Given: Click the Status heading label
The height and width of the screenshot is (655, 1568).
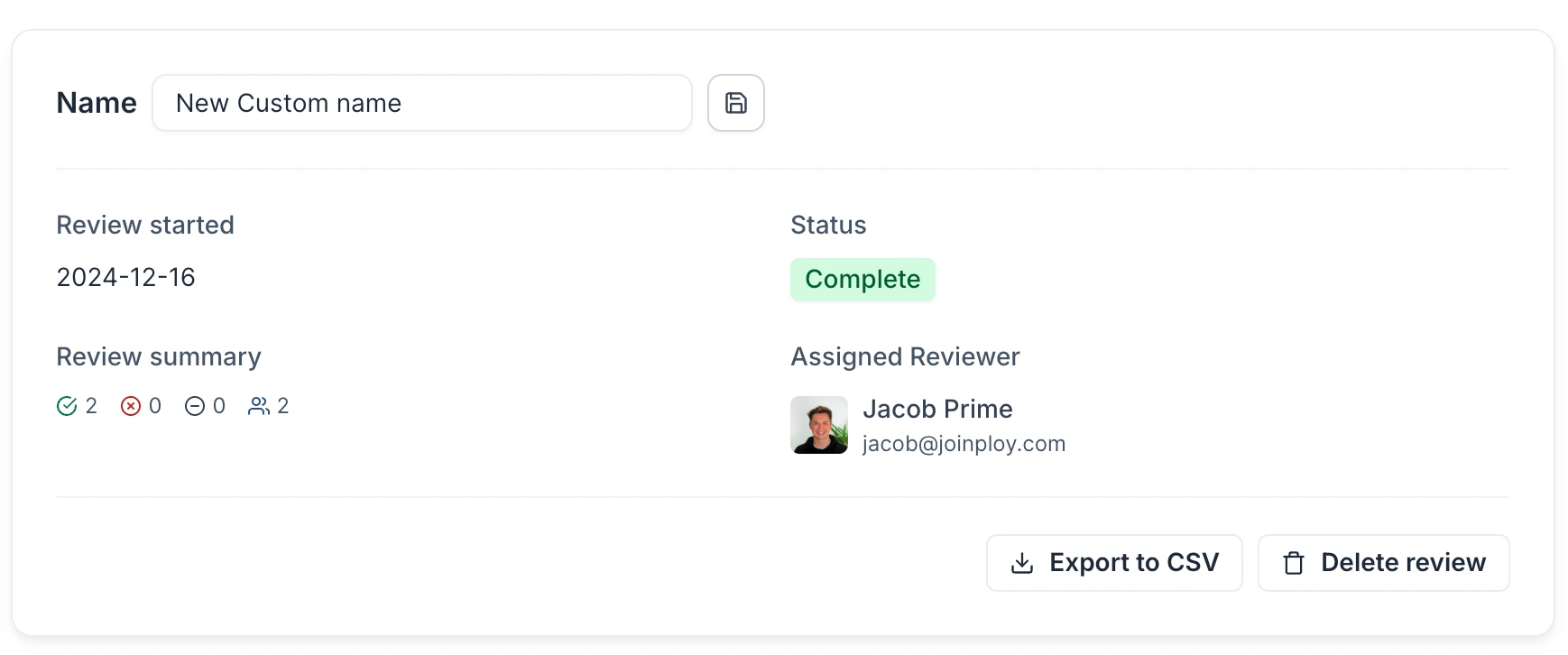Looking at the screenshot, I should pos(828,225).
